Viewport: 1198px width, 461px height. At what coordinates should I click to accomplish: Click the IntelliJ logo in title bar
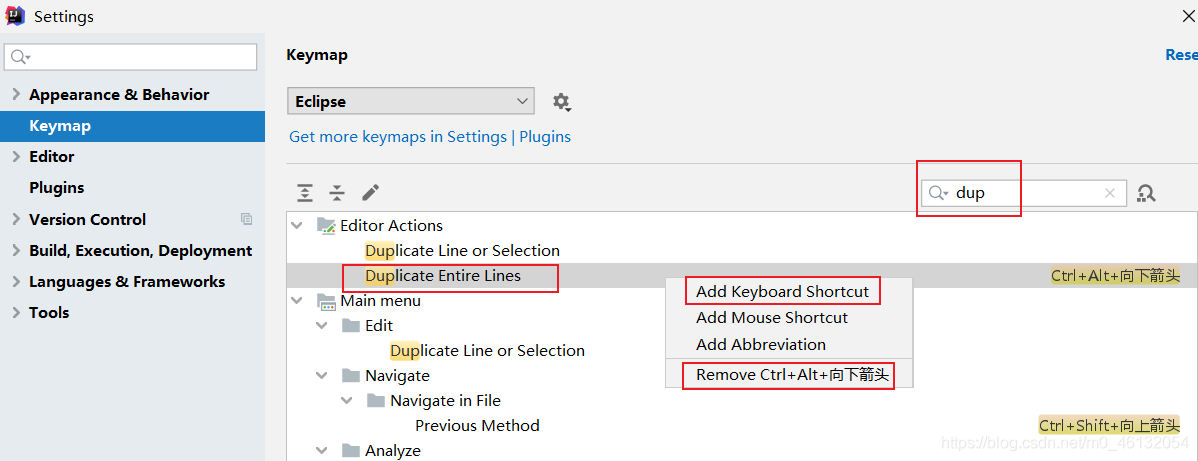(16, 15)
